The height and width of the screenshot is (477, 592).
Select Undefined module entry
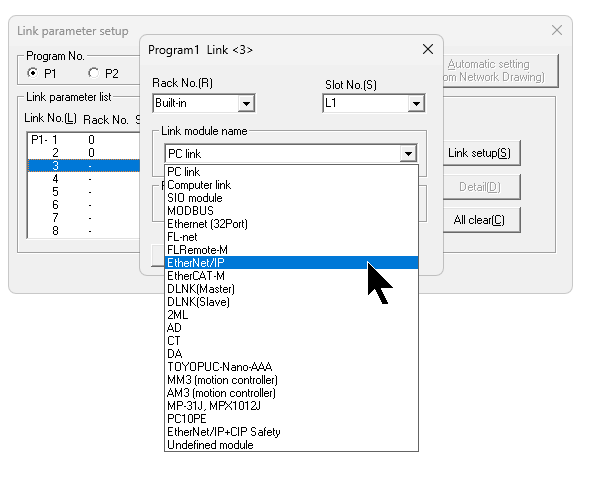[x=291, y=445]
